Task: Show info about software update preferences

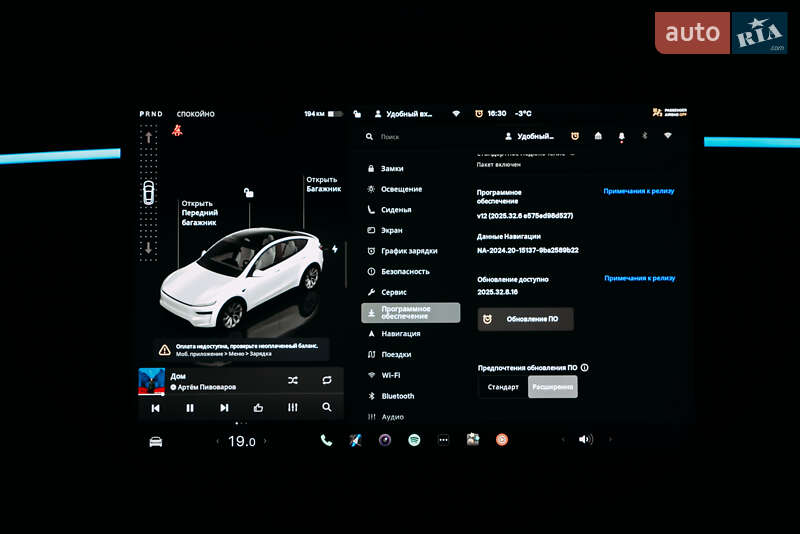Action: coord(585,367)
